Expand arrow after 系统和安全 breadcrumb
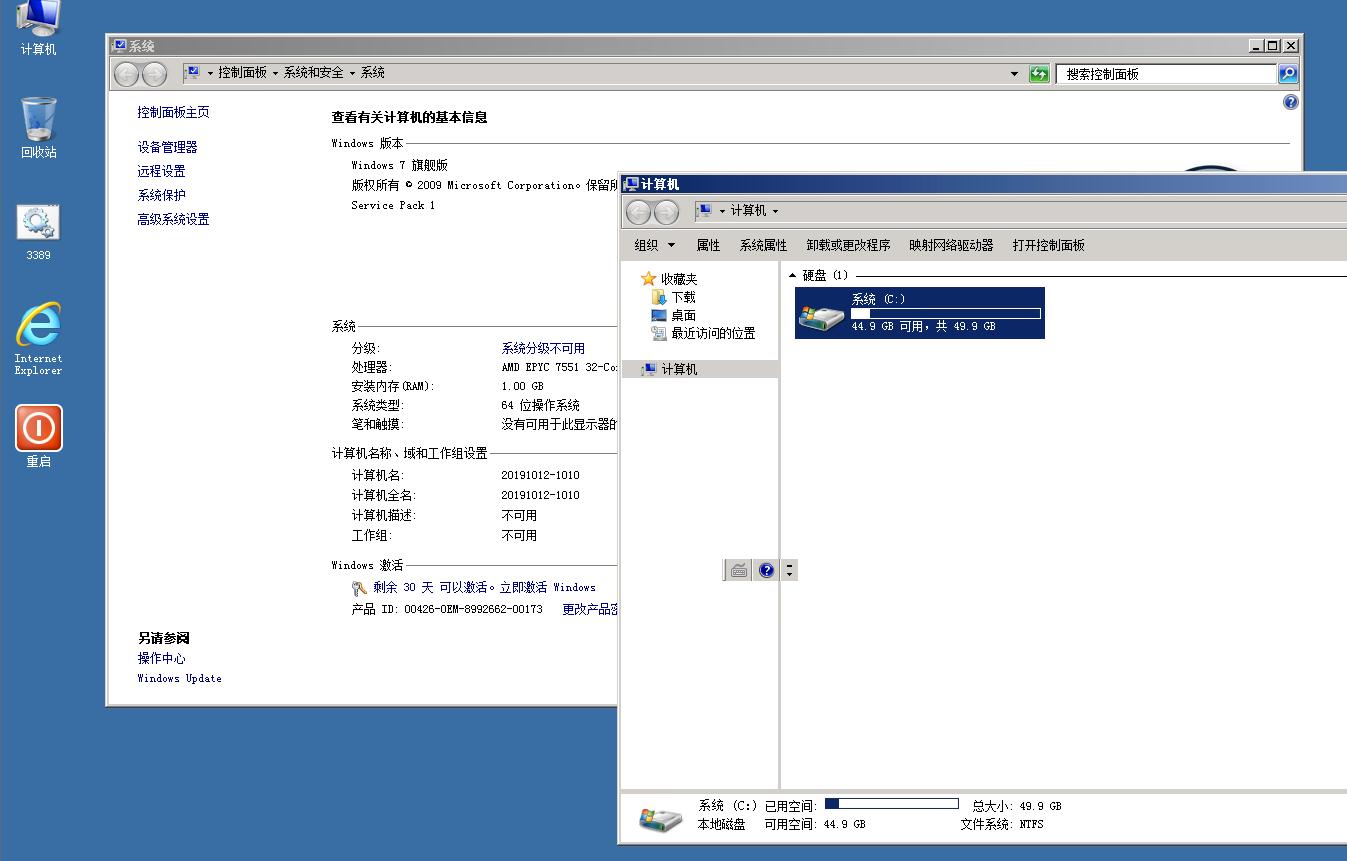This screenshot has height=861, width=1347. 352,73
